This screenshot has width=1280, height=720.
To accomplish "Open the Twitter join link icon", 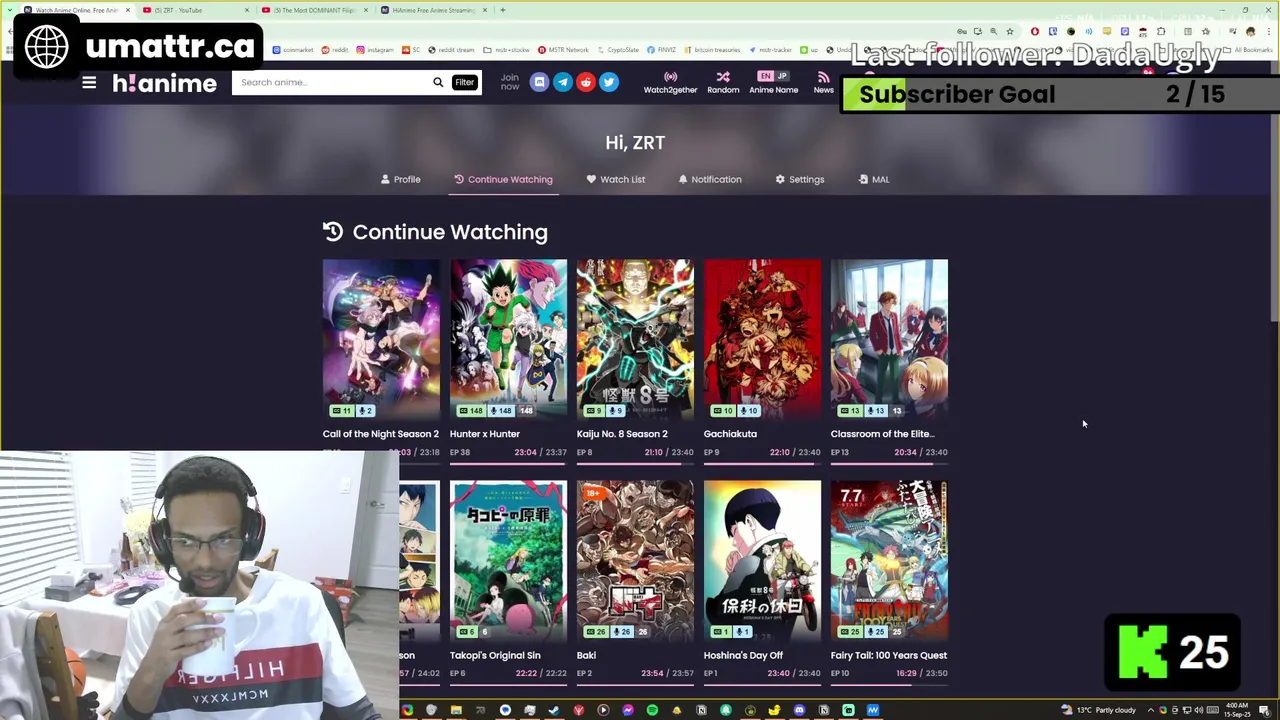I will (x=608, y=82).
